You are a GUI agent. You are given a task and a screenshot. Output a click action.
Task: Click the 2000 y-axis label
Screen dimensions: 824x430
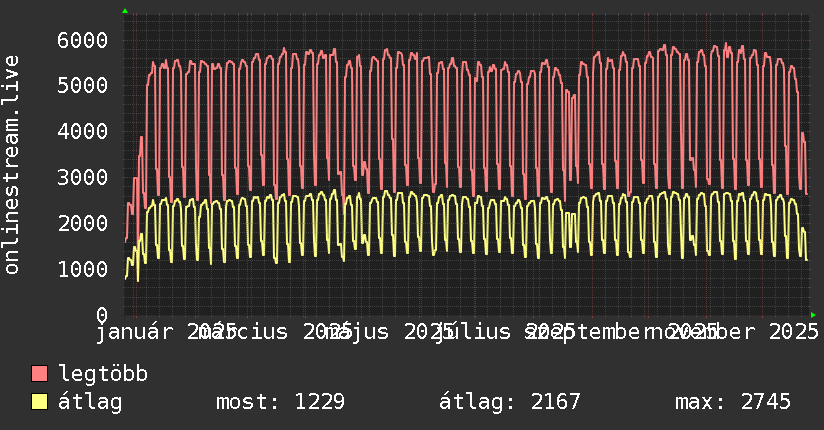(83, 223)
